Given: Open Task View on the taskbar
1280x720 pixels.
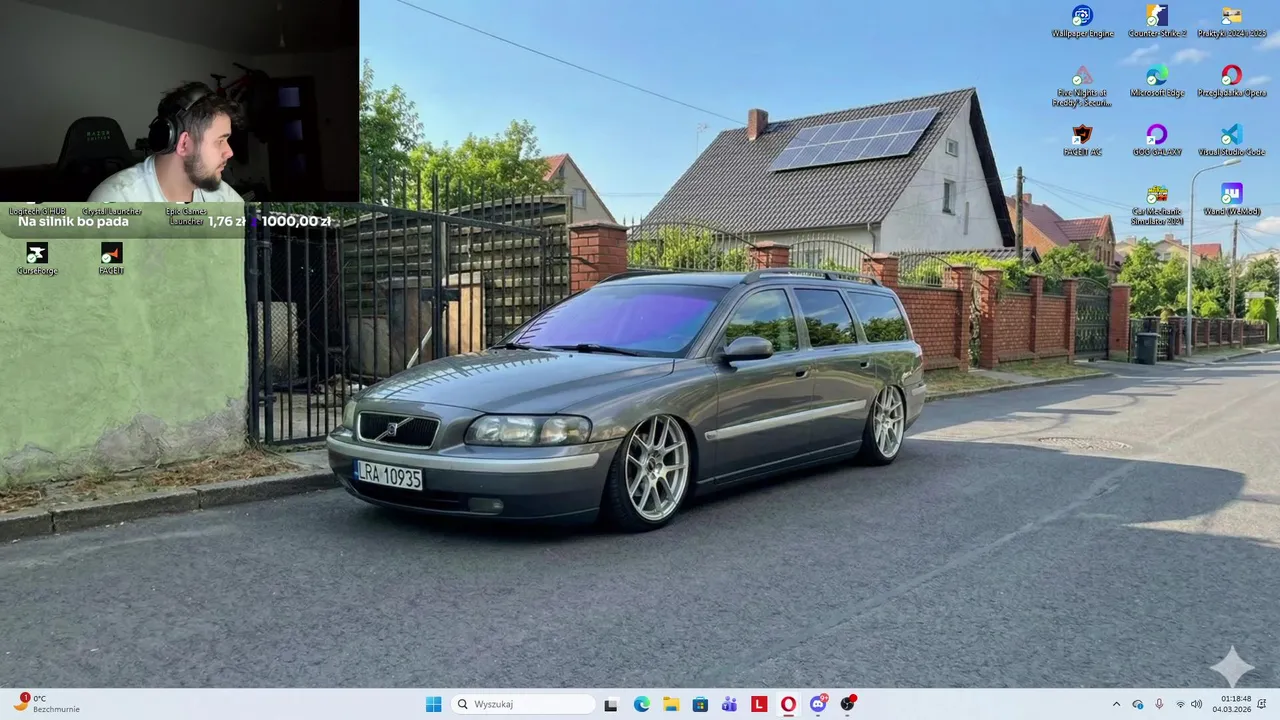Looking at the screenshot, I should click(611, 704).
